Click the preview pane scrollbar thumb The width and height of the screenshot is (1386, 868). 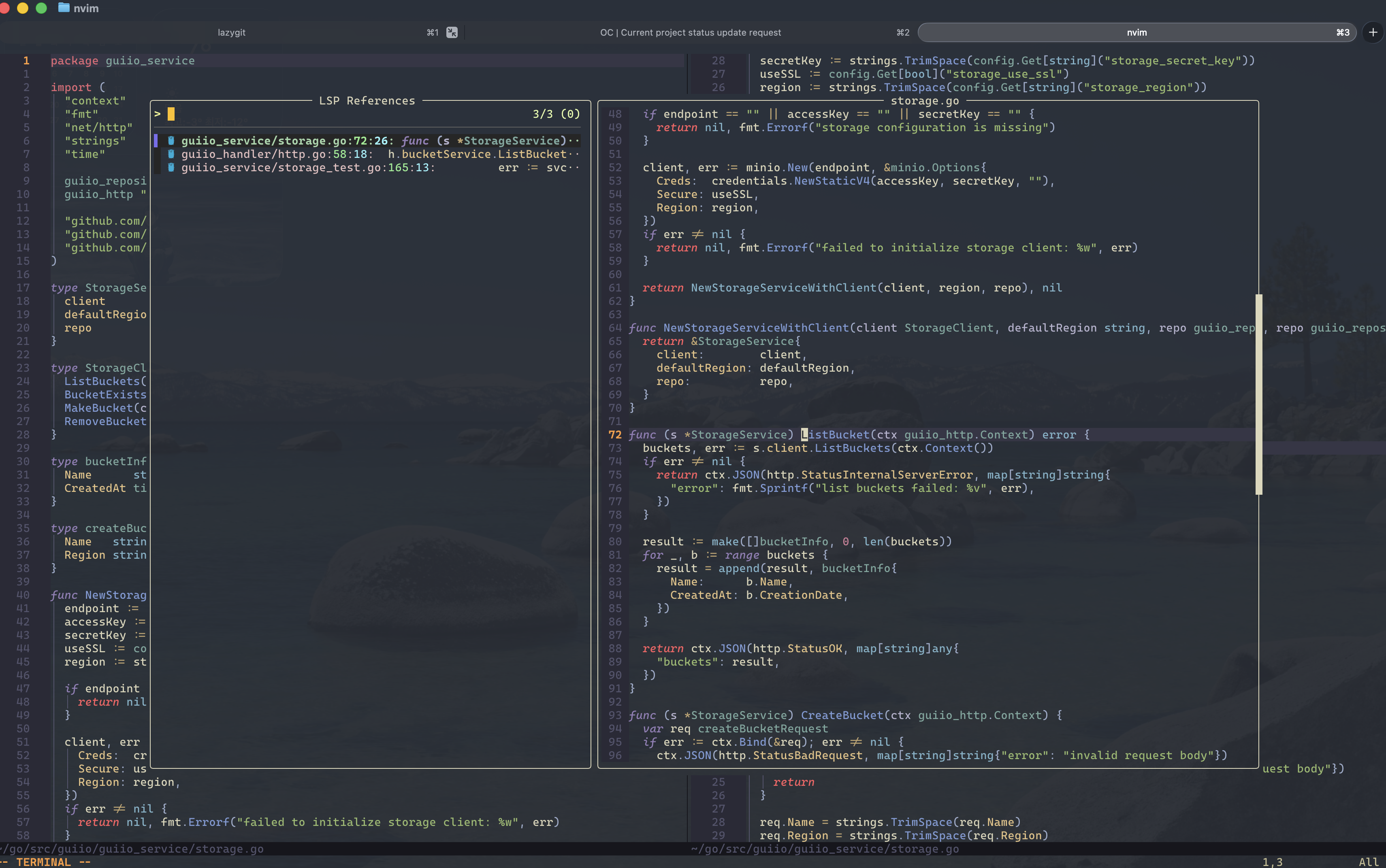tap(1258, 394)
